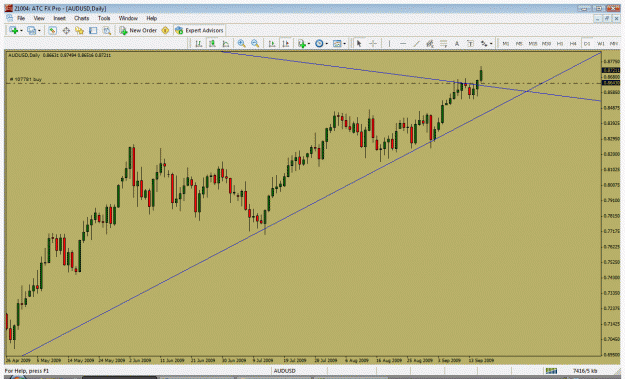Open the Insert menu

click(59, 18)
